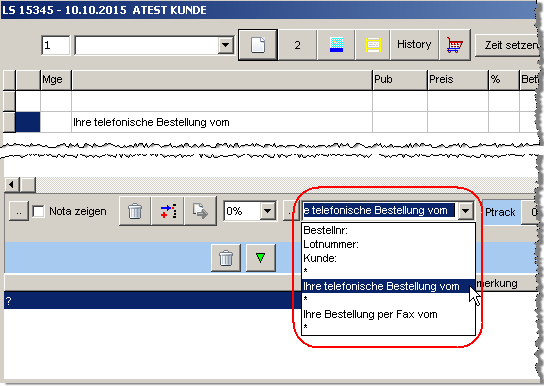Click the History button

pyautogui.click(x=414, y=45)
